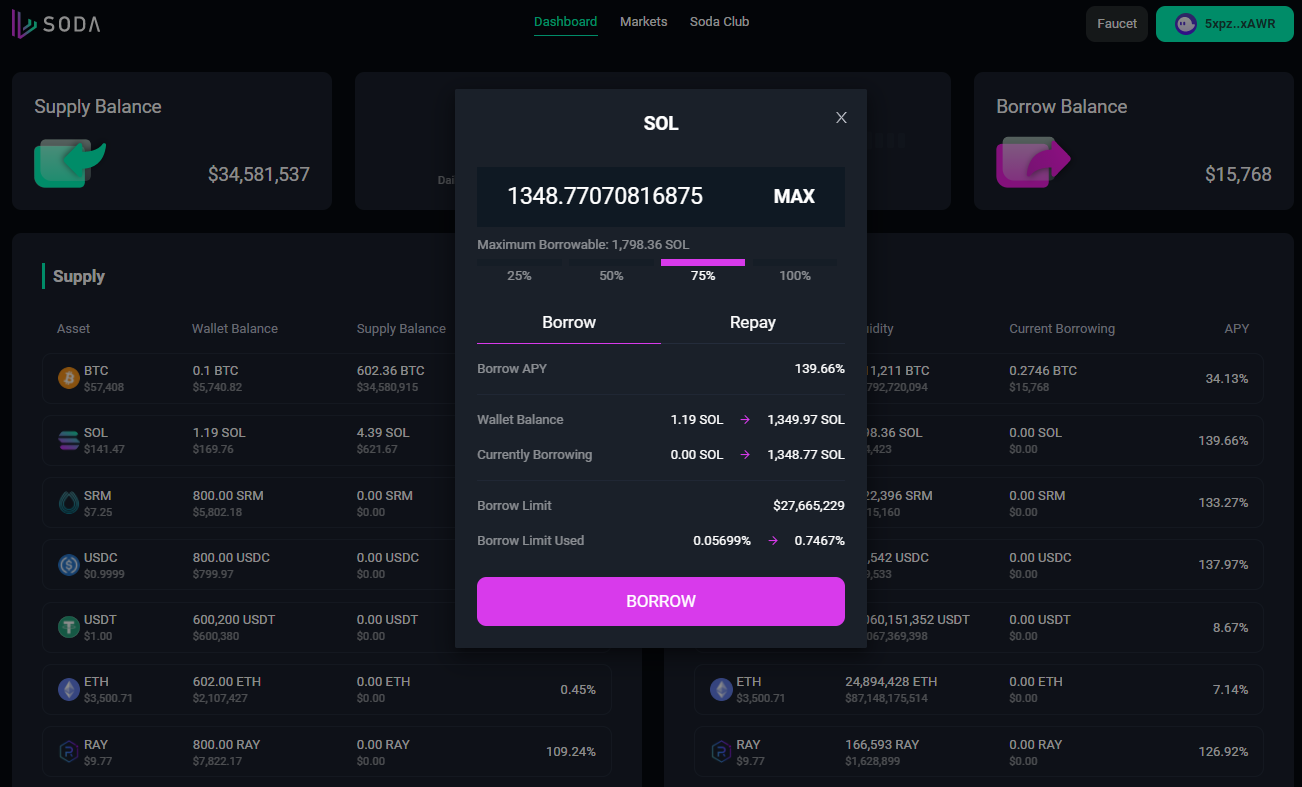Screen dimensions: 1302x787
Task: Click the RAY coin icon in Supply
Action: click(69, 752)
